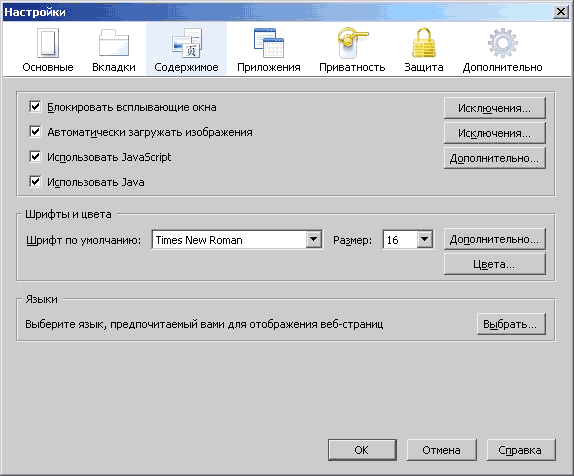574x476 pixels.
Task: Open Исключения for popup blocking
Action: coord(495,108)
